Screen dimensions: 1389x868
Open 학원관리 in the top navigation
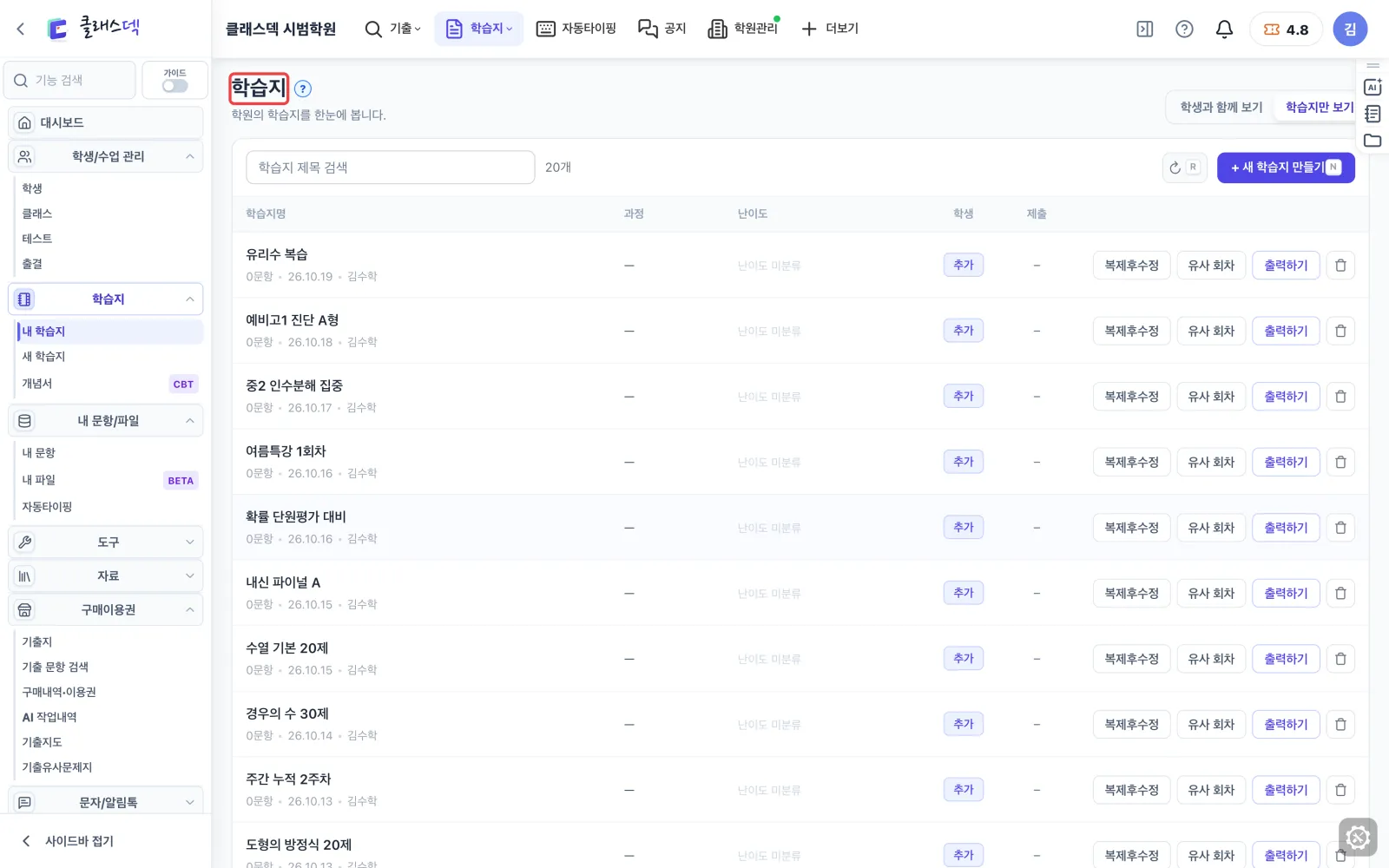(743, 29)
